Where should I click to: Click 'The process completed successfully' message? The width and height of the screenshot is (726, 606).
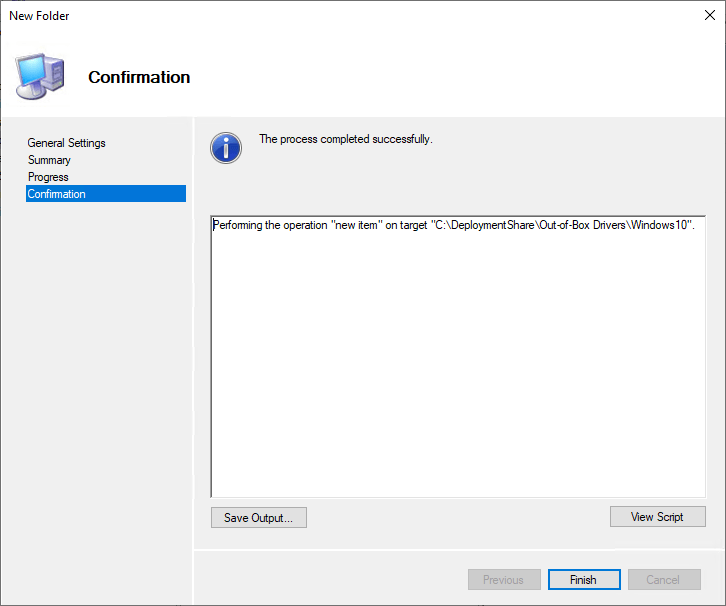[345, 139]
